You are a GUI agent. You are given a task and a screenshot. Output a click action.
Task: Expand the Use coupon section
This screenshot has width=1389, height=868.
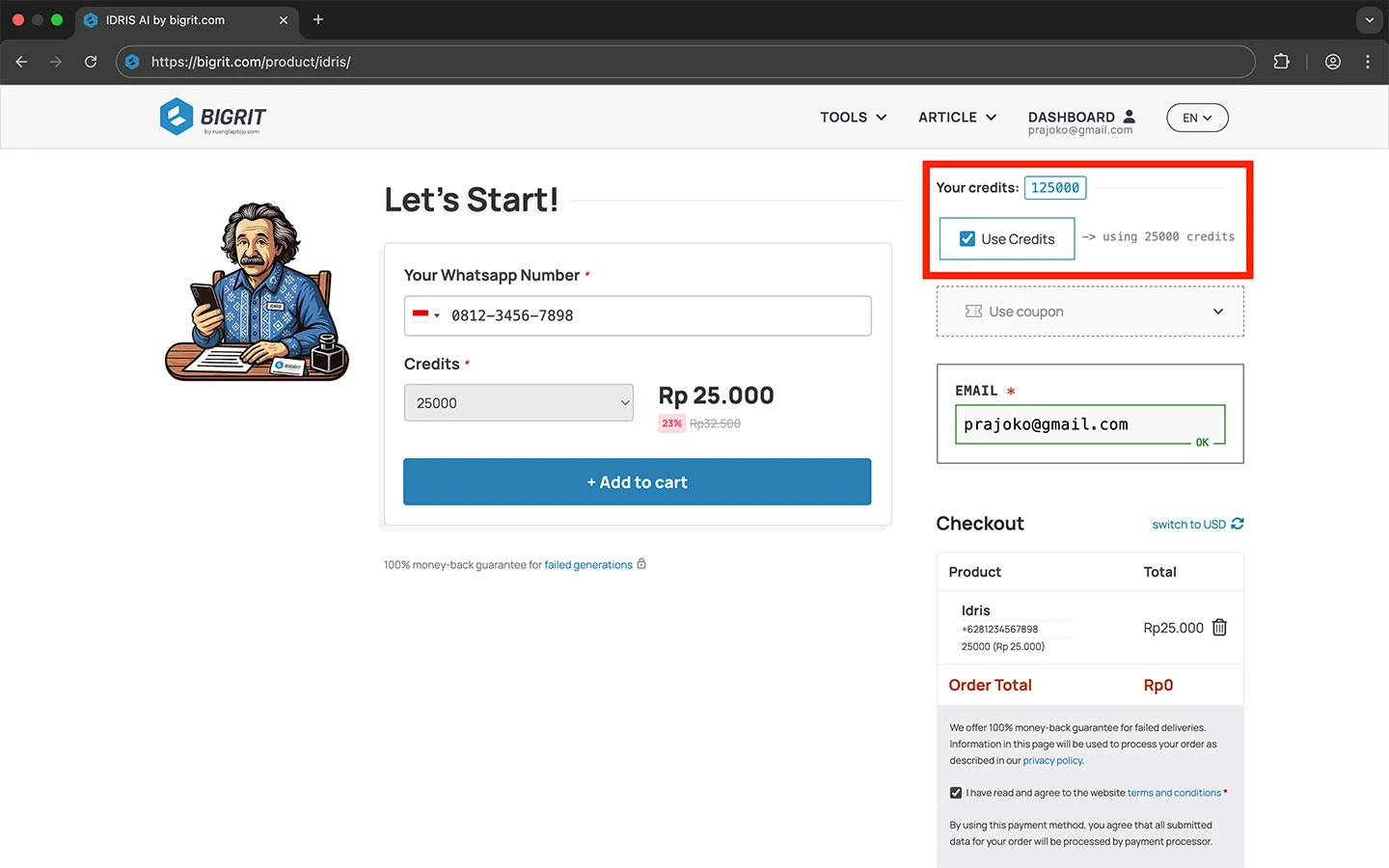[x=1090, y=312]
